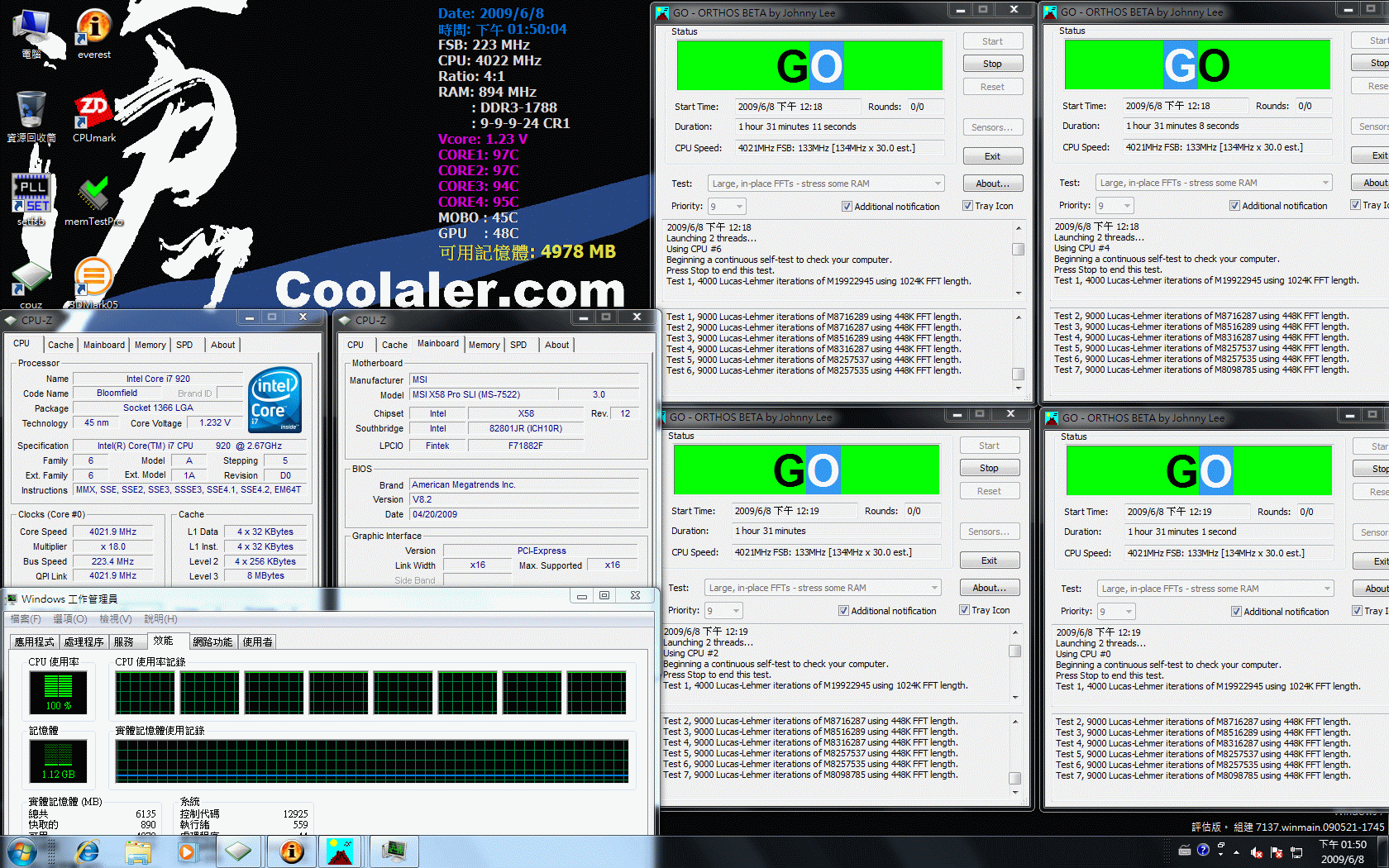The image size is (1389, 868).
Task: Open Cache tab in CPU-Z processor window
Action: [x=60, y=345]
